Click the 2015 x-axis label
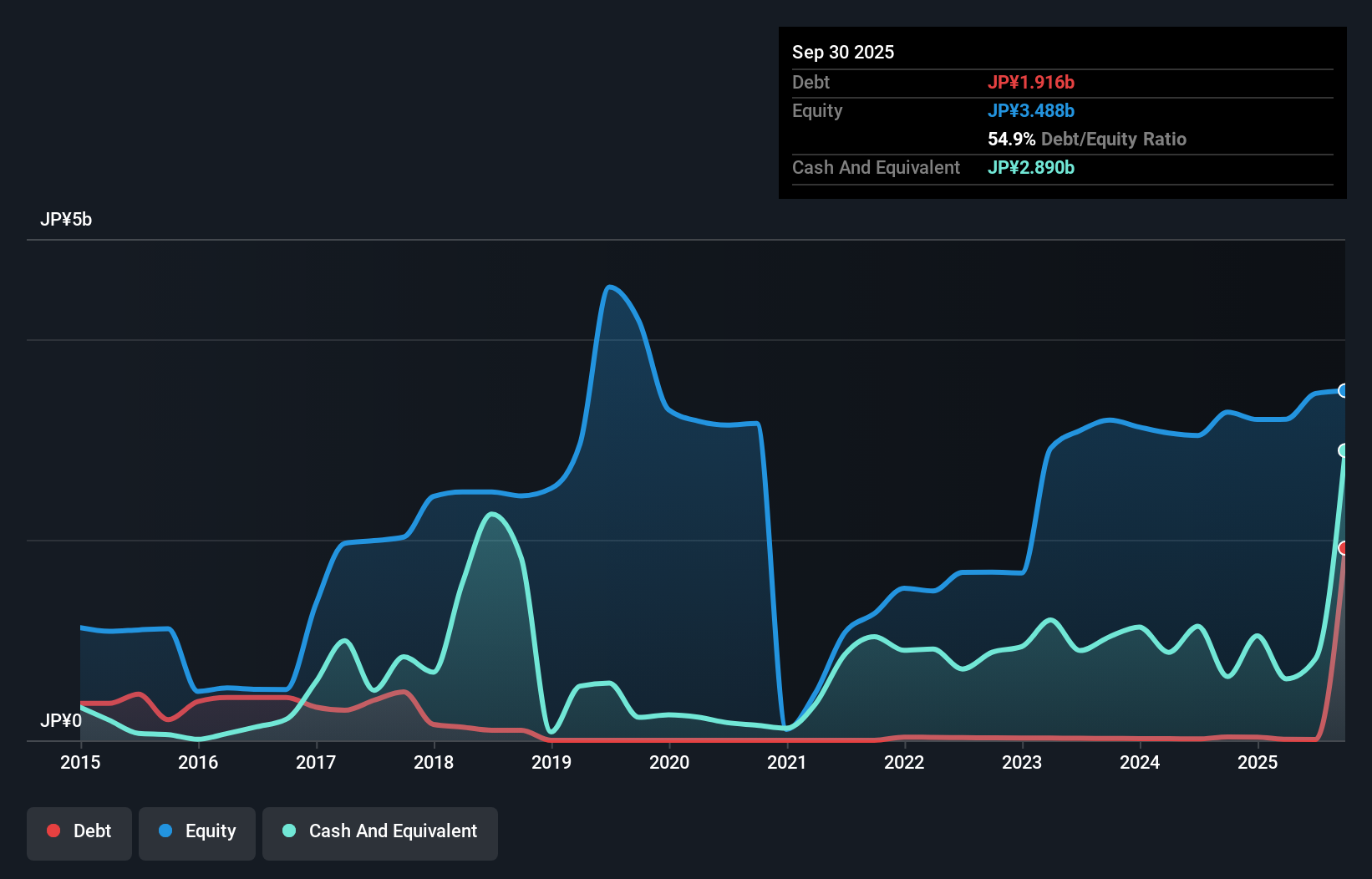 [80, 762]
